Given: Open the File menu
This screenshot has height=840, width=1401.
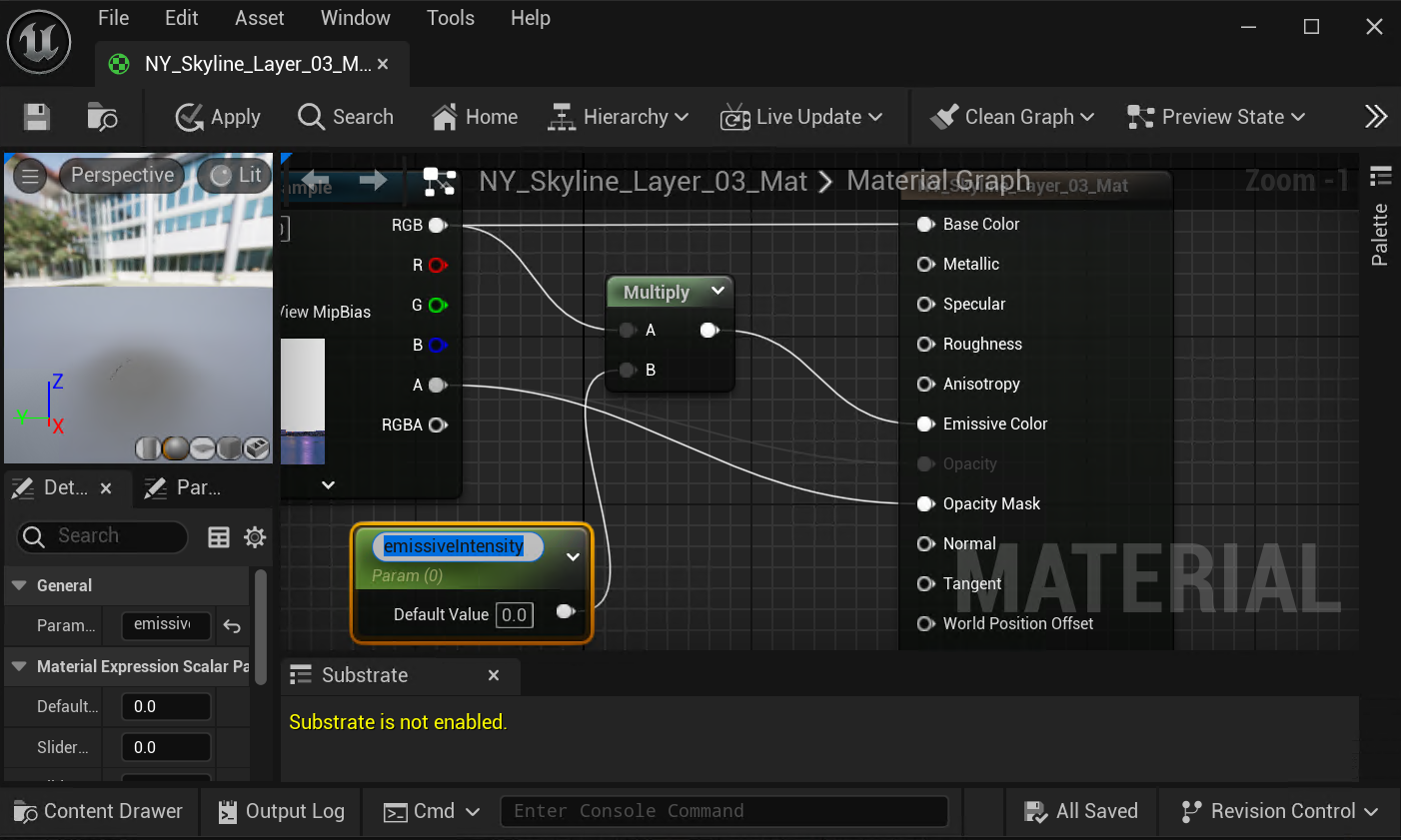Looking at the screenshot, I should (113, 18).
